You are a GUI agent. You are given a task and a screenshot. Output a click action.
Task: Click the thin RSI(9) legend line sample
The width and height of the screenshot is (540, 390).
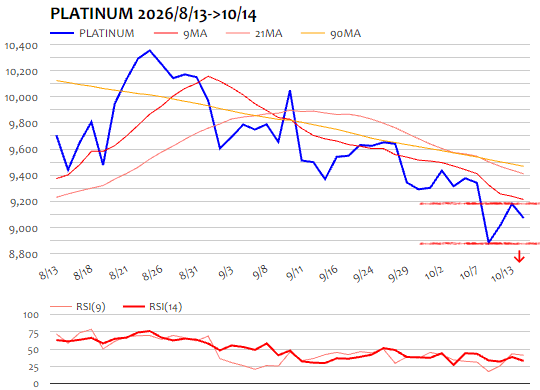click(61, 307)
